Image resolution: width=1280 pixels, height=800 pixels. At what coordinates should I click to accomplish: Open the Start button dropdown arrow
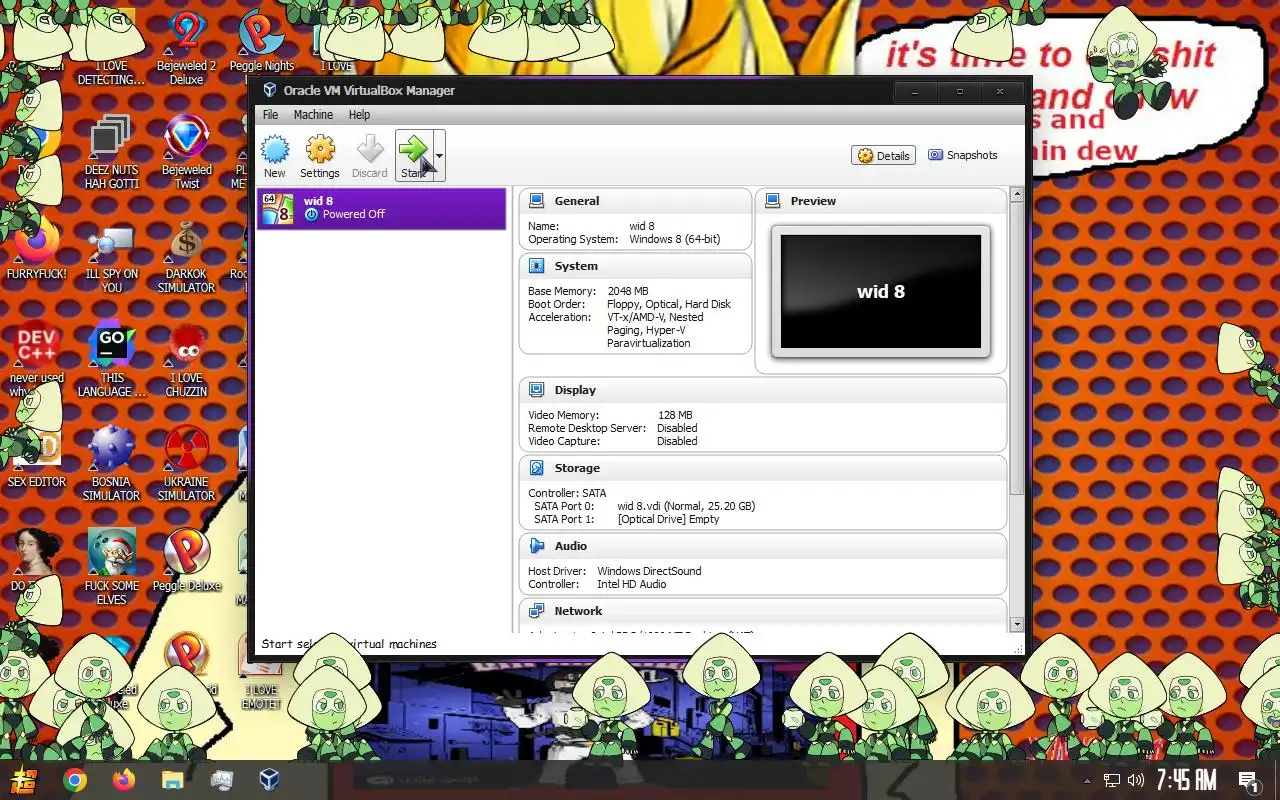point(439,156)
